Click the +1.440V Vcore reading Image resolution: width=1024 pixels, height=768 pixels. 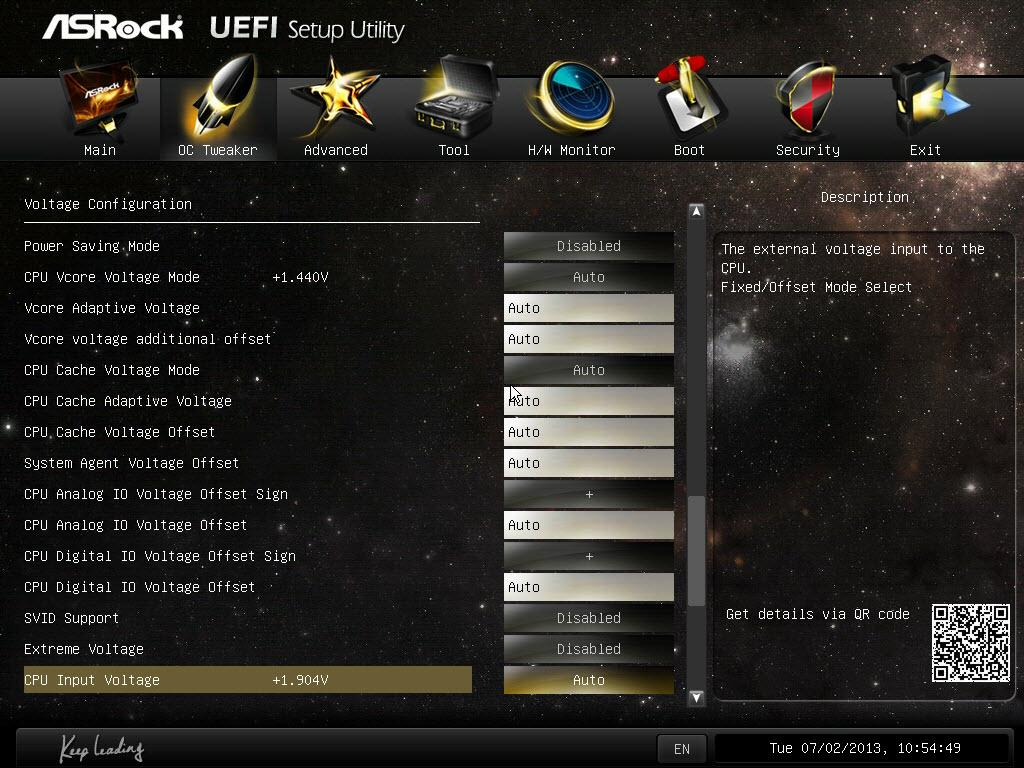(300, 277)
